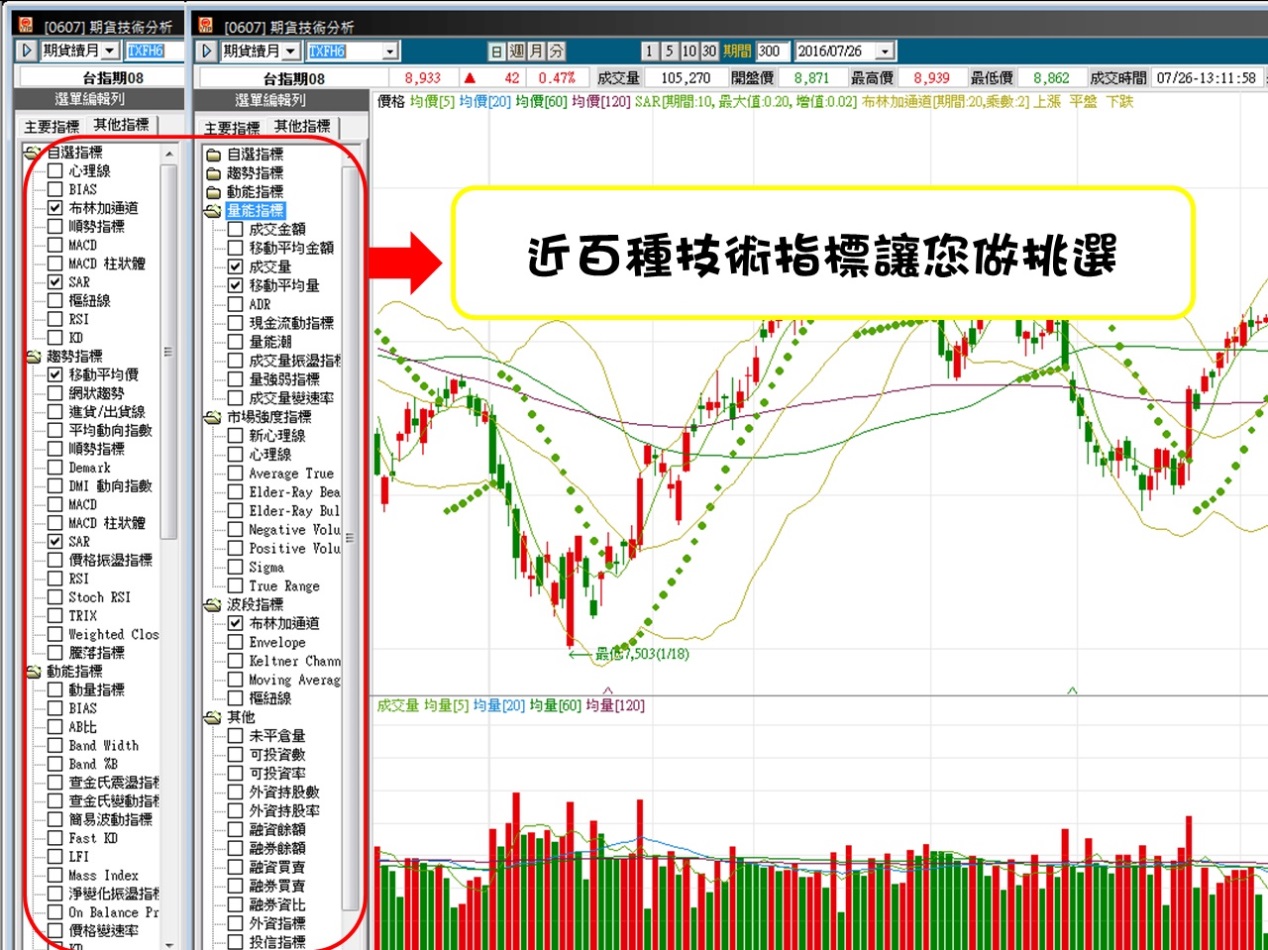Screen dimensions: 1268x950
Task: Select the 週 weekly period button
Action: pos(516,51)
